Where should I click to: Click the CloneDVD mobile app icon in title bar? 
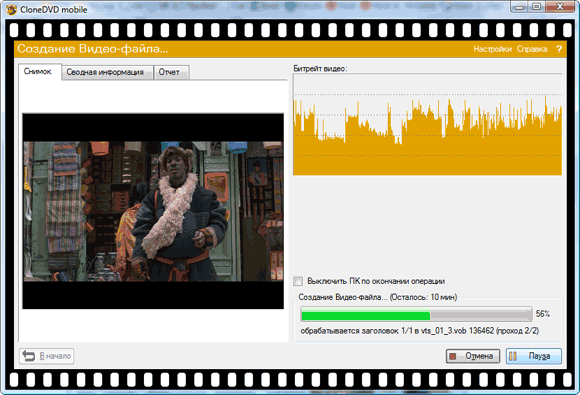pyautogui.click(x=11, y=9)
